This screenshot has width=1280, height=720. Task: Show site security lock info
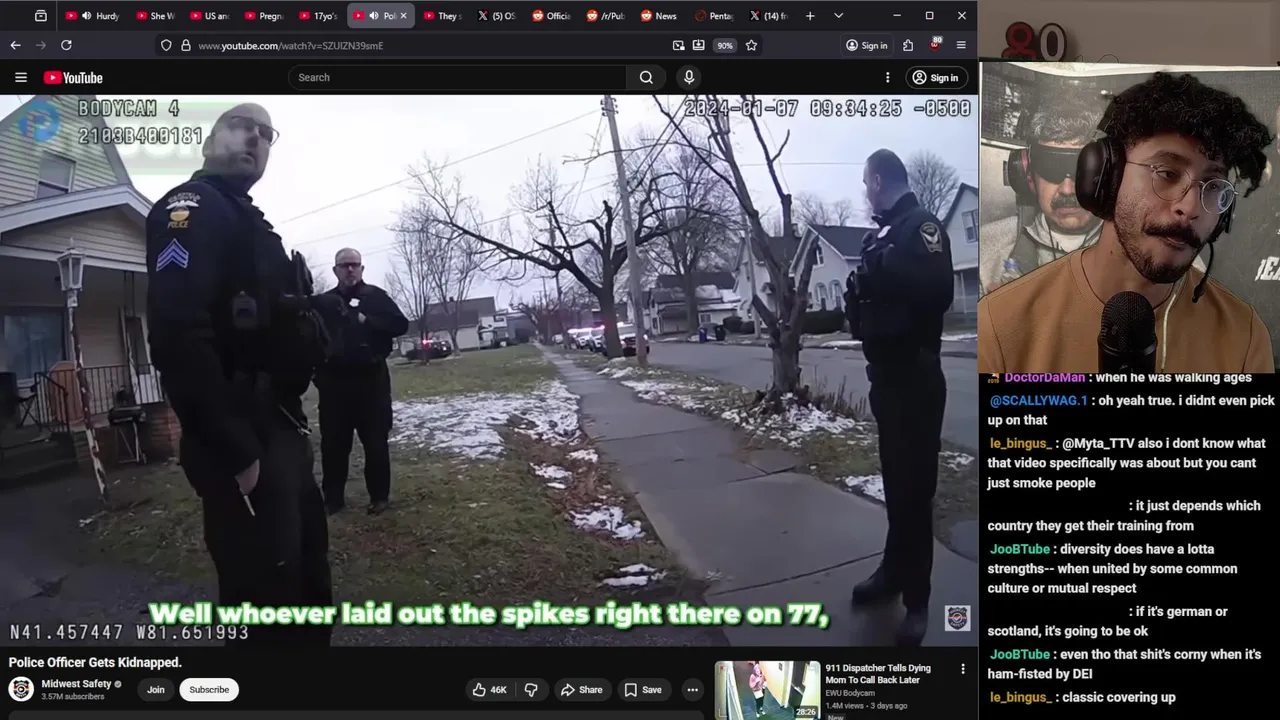click(185, 45)
